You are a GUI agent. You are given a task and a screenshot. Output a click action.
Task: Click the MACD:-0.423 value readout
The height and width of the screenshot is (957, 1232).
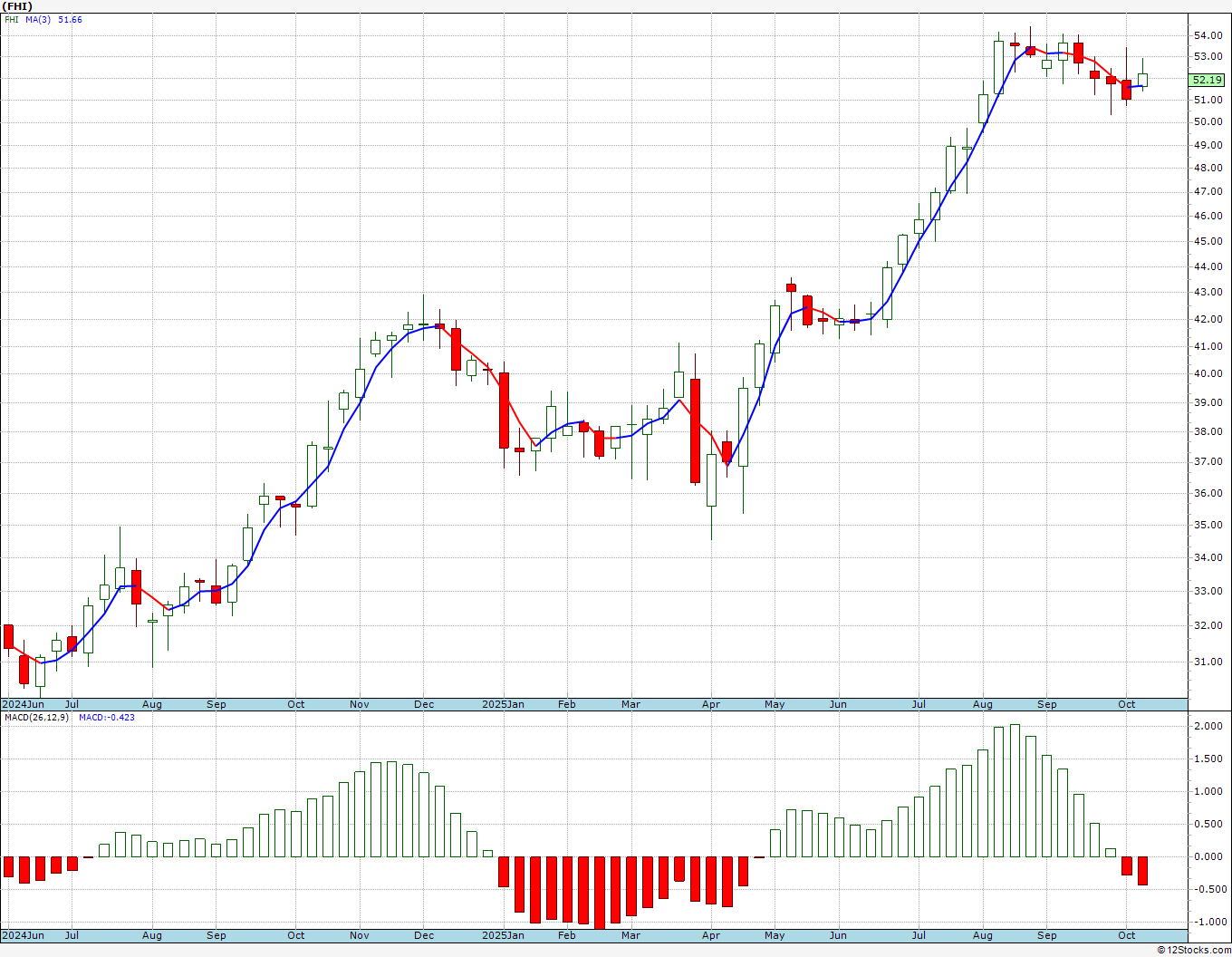click(106, 717)
